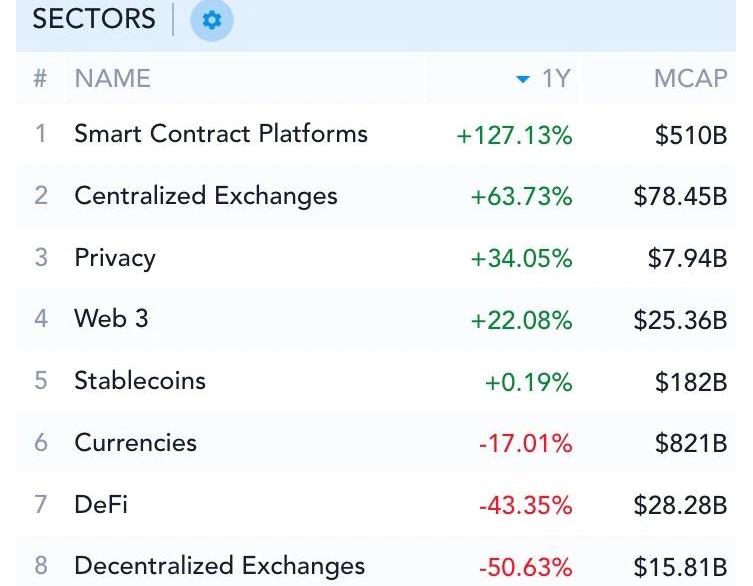Click the -50.63% yearly change value
Image resolution: width=753 pixels, height=586 pixels.
(525, 568)
